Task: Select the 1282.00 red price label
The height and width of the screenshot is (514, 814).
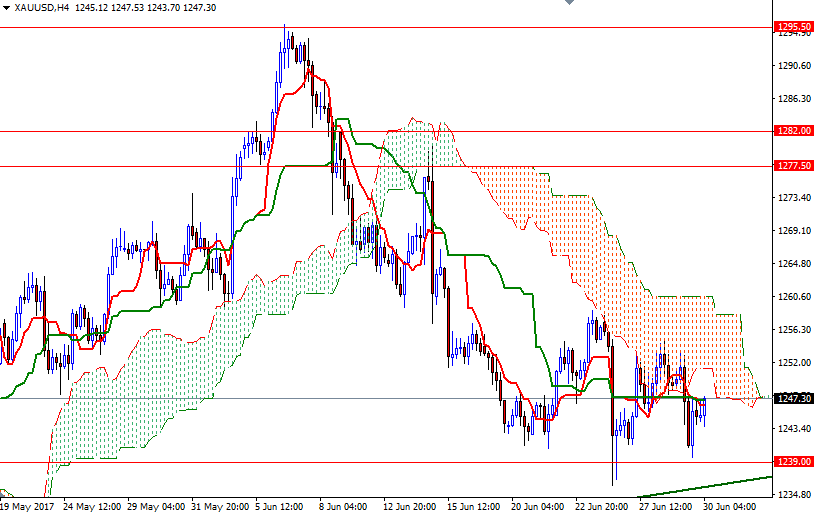Action: tap(793, 131)
